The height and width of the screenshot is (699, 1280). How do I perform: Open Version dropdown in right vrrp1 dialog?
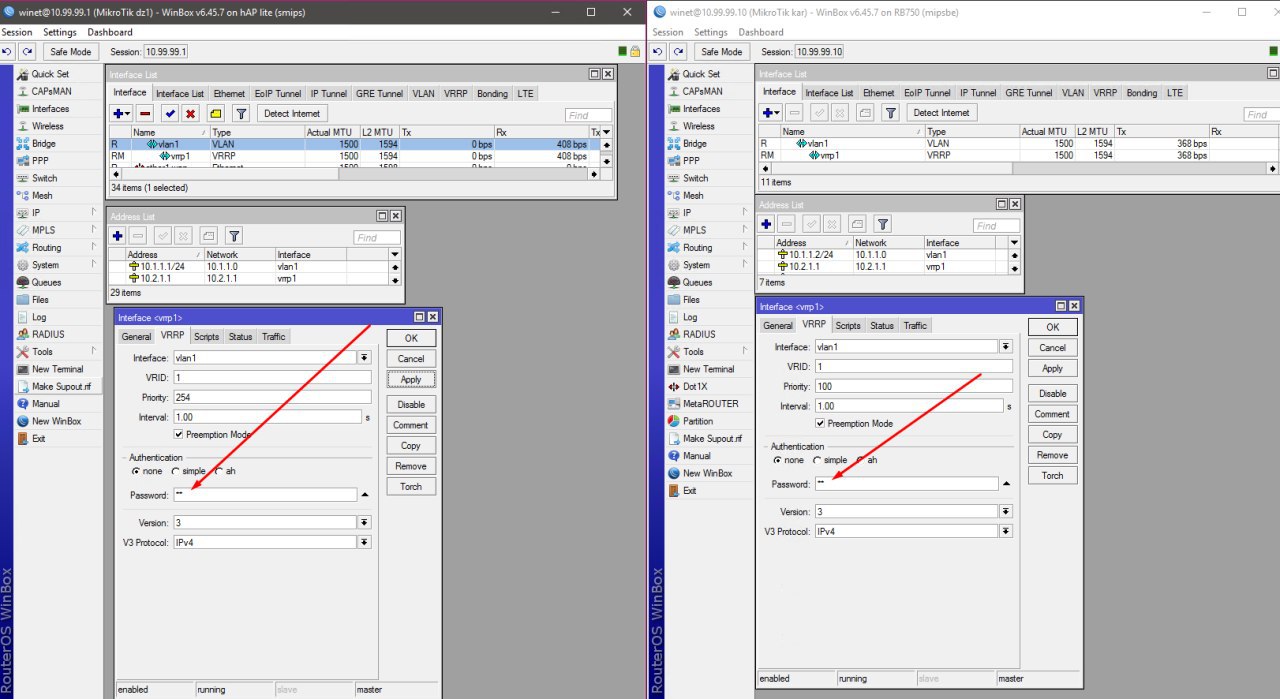(1006, 511)
